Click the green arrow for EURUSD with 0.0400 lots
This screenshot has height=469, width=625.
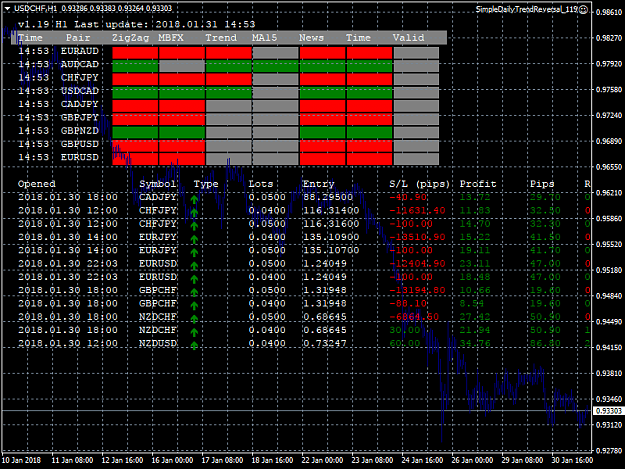[194, 279]
